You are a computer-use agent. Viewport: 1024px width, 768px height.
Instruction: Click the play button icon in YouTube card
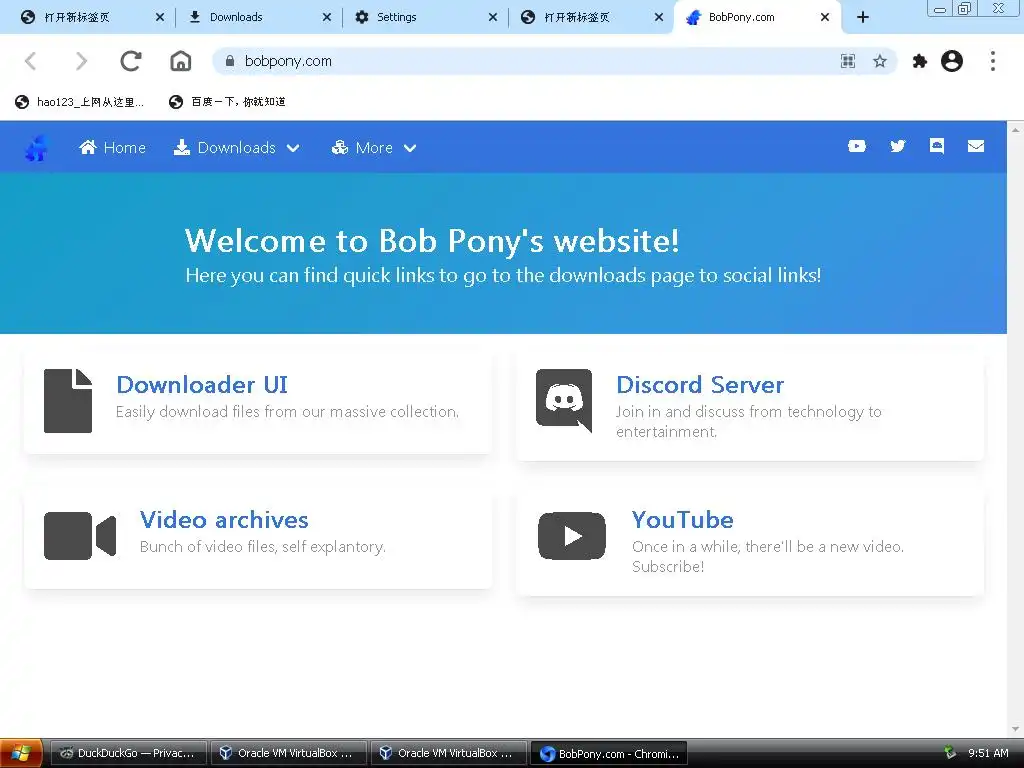572,536
